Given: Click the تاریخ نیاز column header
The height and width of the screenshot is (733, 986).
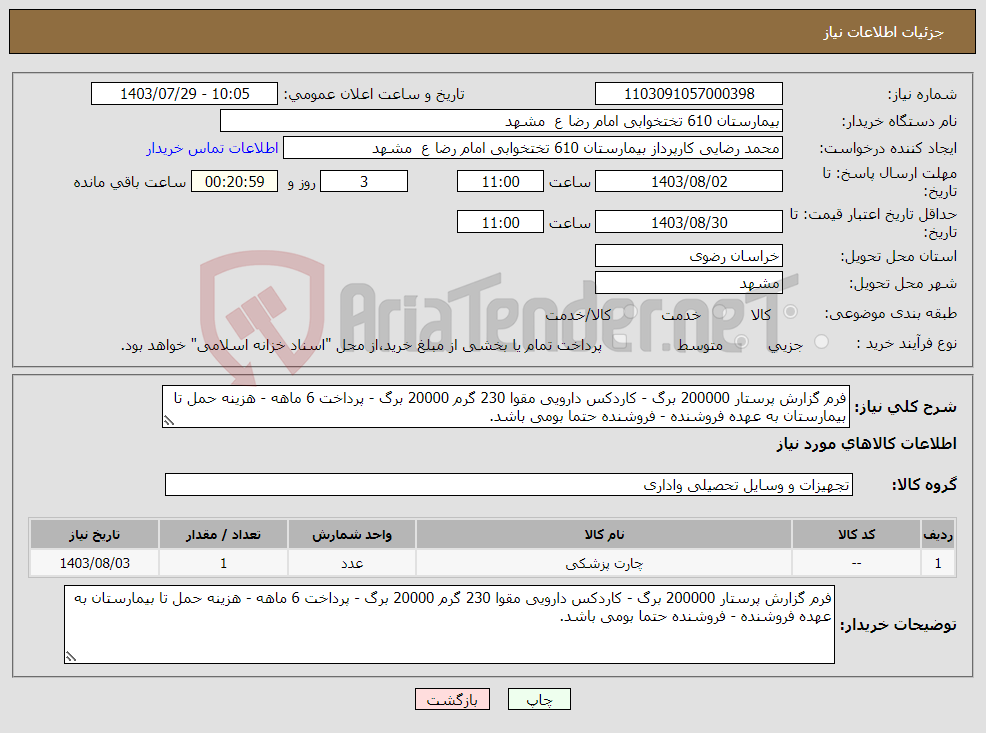Looking at the screenshot, I should point(94,534).
